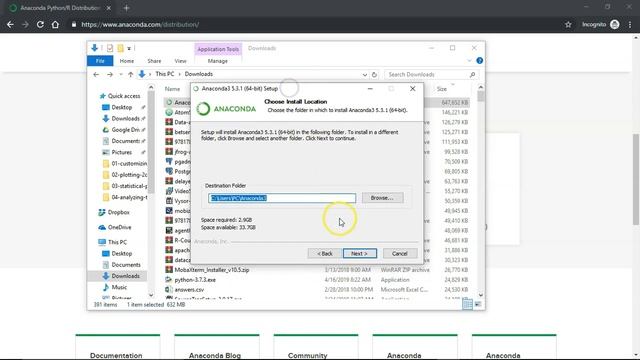Open a new Chrome tab

[x=126, y=8]
